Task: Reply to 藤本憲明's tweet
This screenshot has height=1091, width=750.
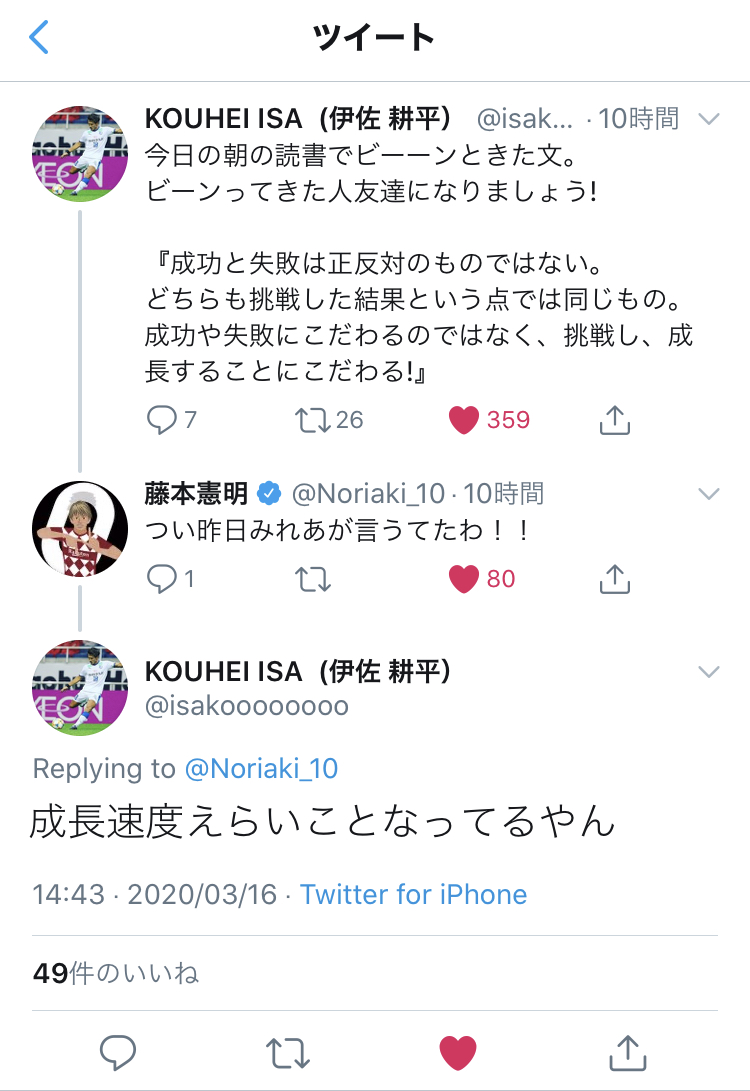Action: click(x=160, y=578)
